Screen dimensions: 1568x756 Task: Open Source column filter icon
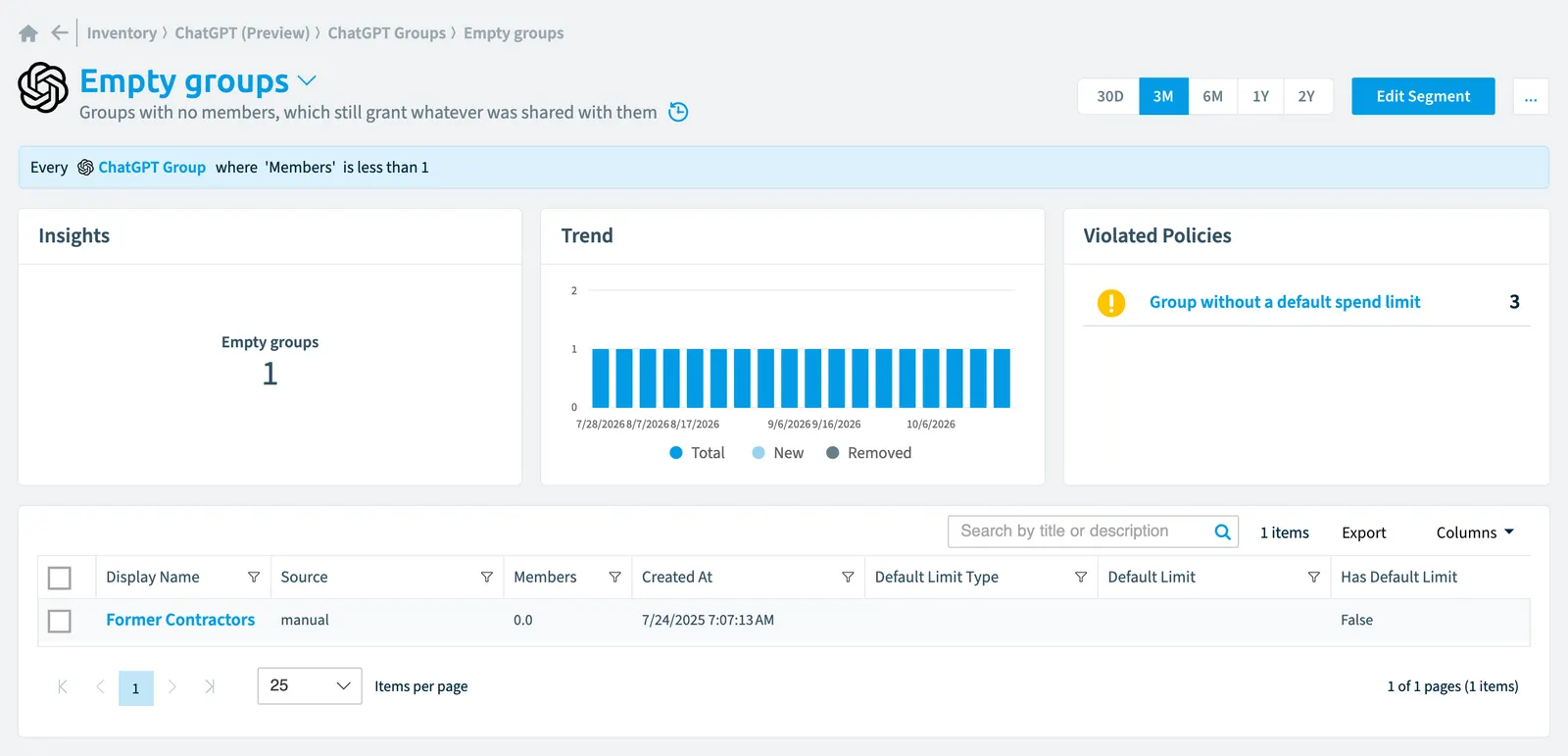pos(487,578)
